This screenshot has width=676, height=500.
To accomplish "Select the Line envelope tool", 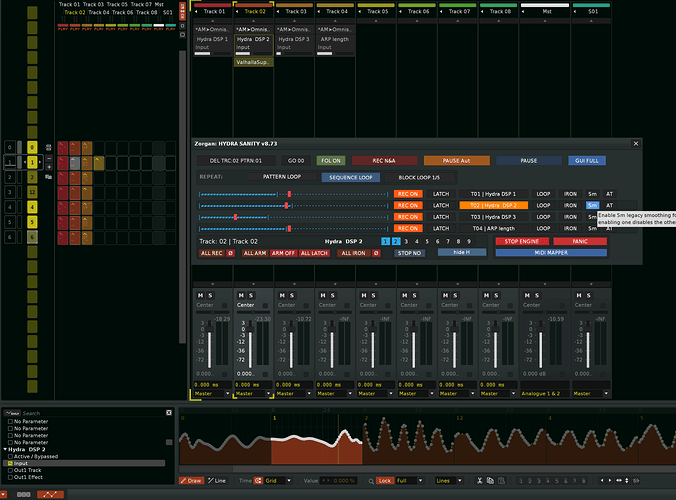I will (x=217, y=481).
